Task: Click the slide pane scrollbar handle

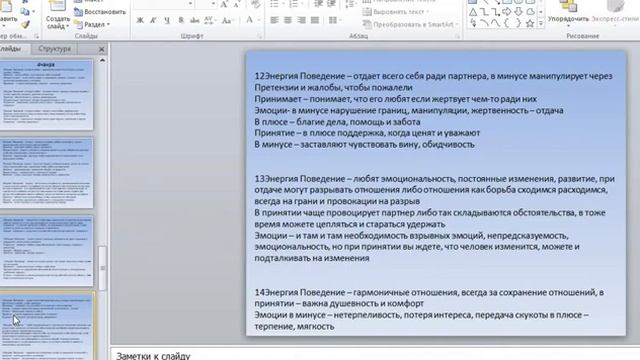Action: pos(102,268)
